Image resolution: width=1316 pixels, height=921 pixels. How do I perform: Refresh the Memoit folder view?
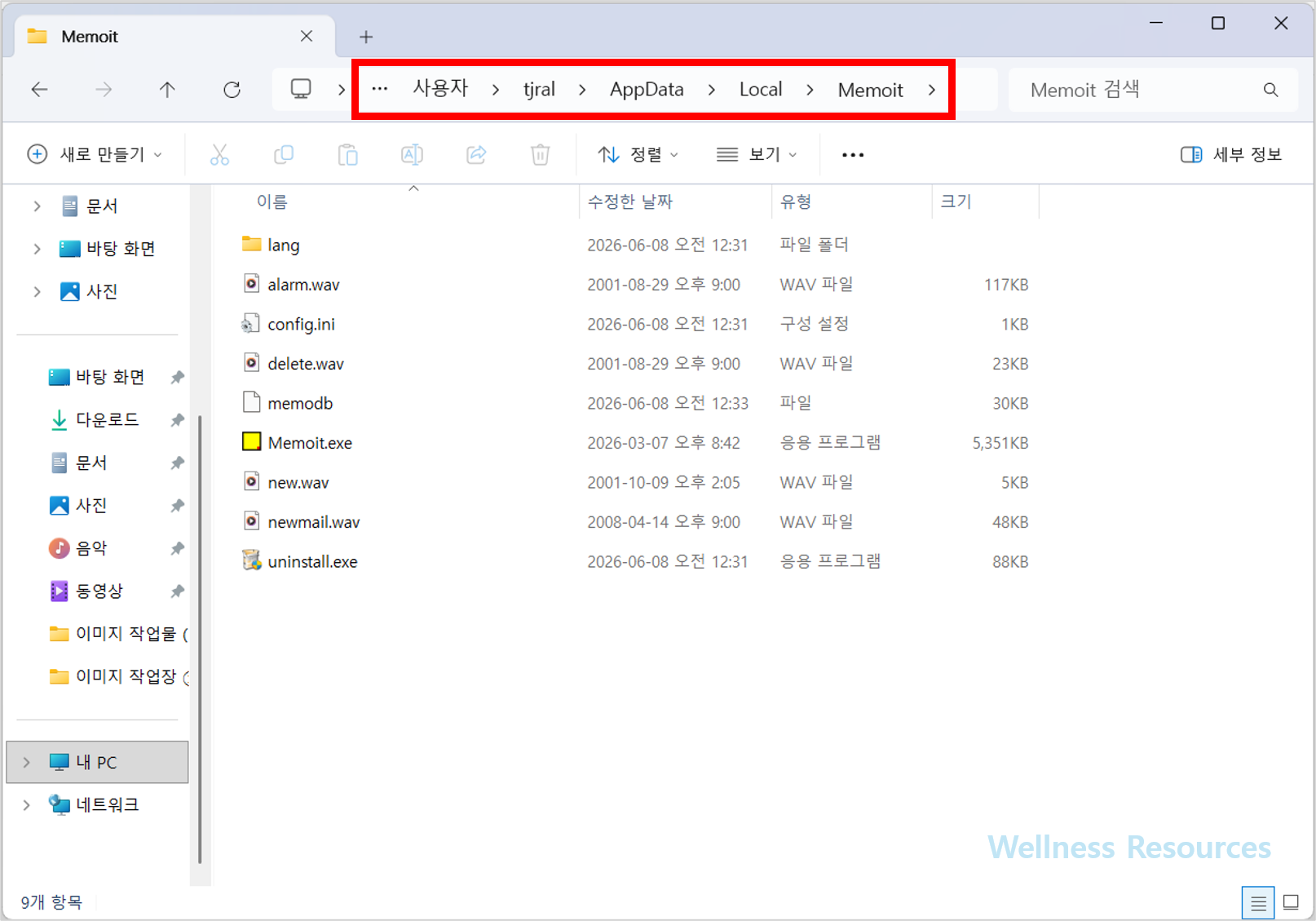232,90
